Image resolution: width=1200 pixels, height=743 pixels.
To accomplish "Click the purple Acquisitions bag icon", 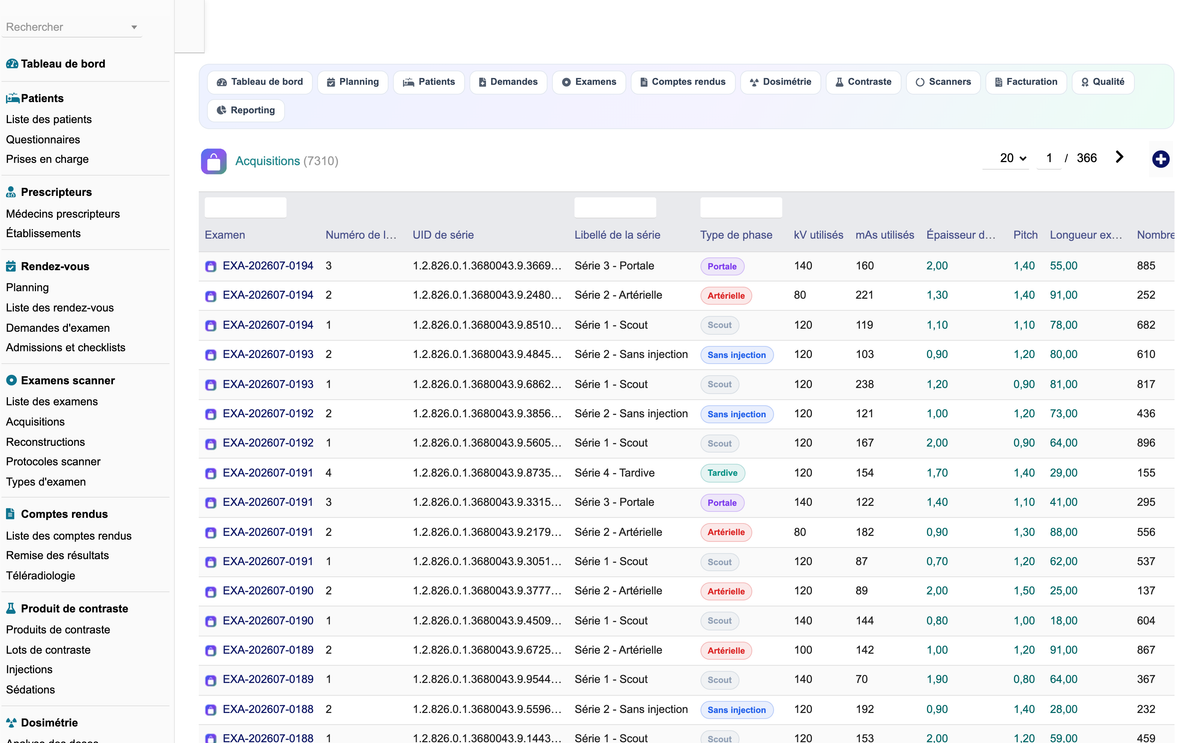I will coord(213,161).
